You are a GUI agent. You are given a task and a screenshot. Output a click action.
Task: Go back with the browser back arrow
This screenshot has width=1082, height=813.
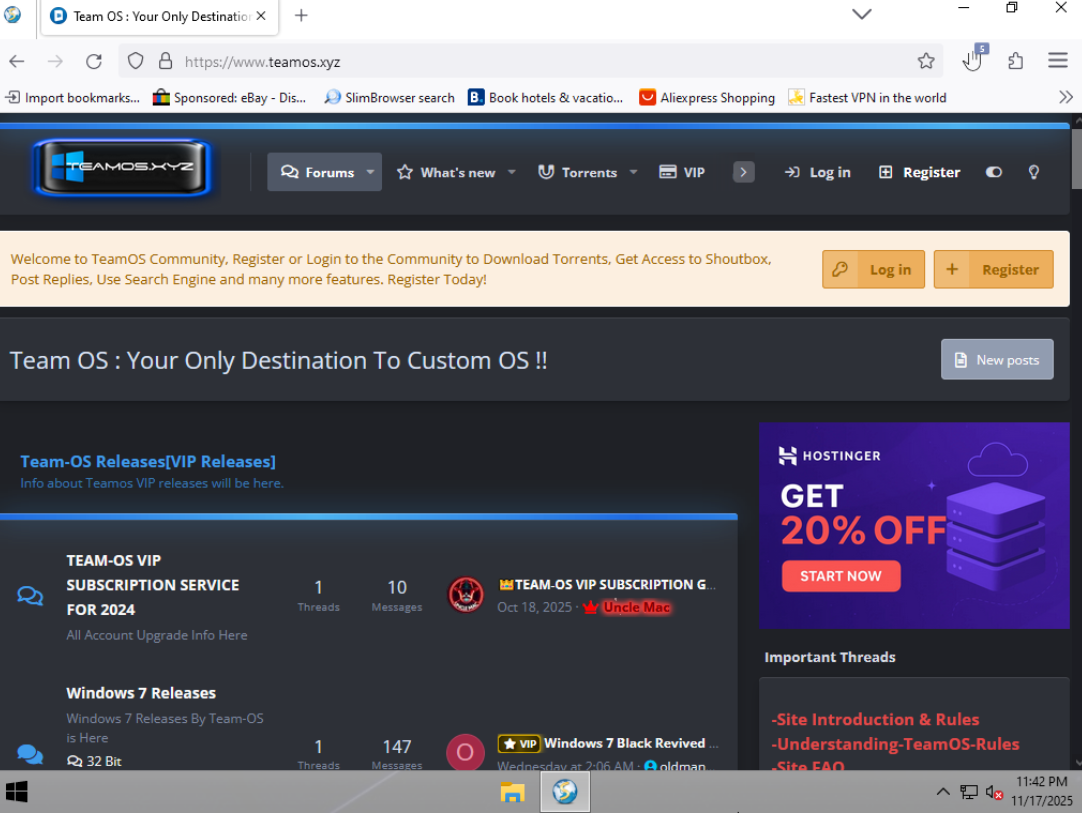[x=17, y=61]
